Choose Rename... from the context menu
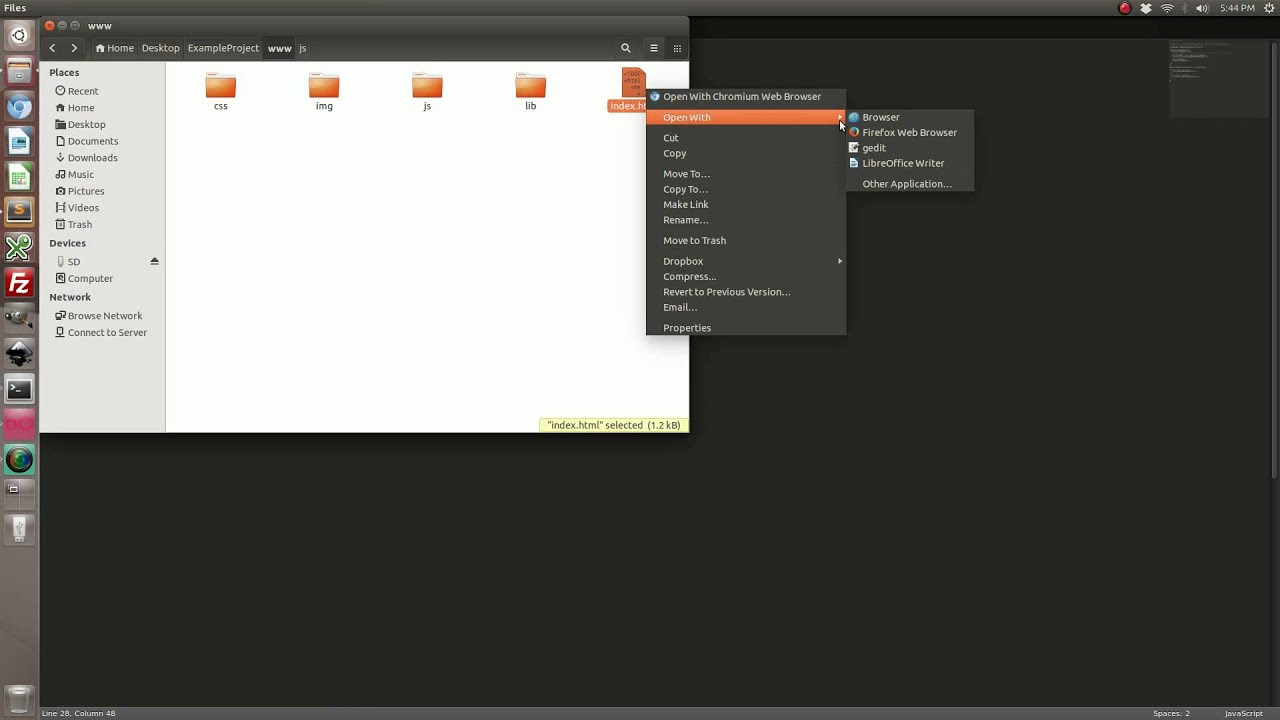 746,220
